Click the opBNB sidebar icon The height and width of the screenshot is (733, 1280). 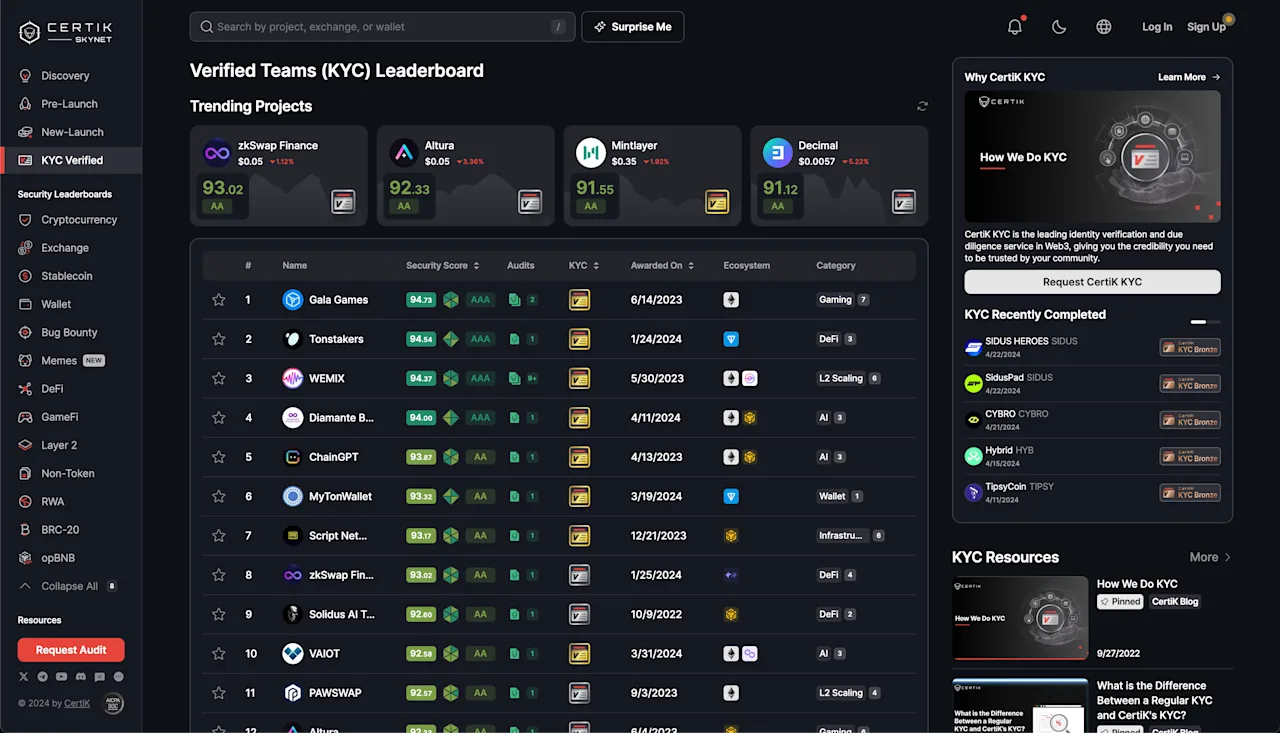(25, 558)
